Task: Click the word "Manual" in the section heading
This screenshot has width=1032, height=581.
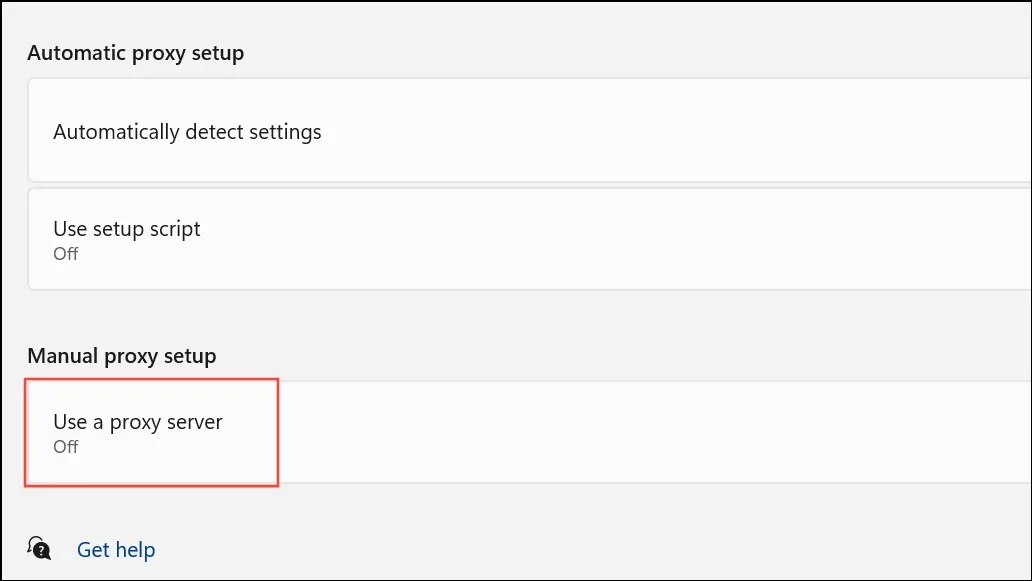Action: 63,356
